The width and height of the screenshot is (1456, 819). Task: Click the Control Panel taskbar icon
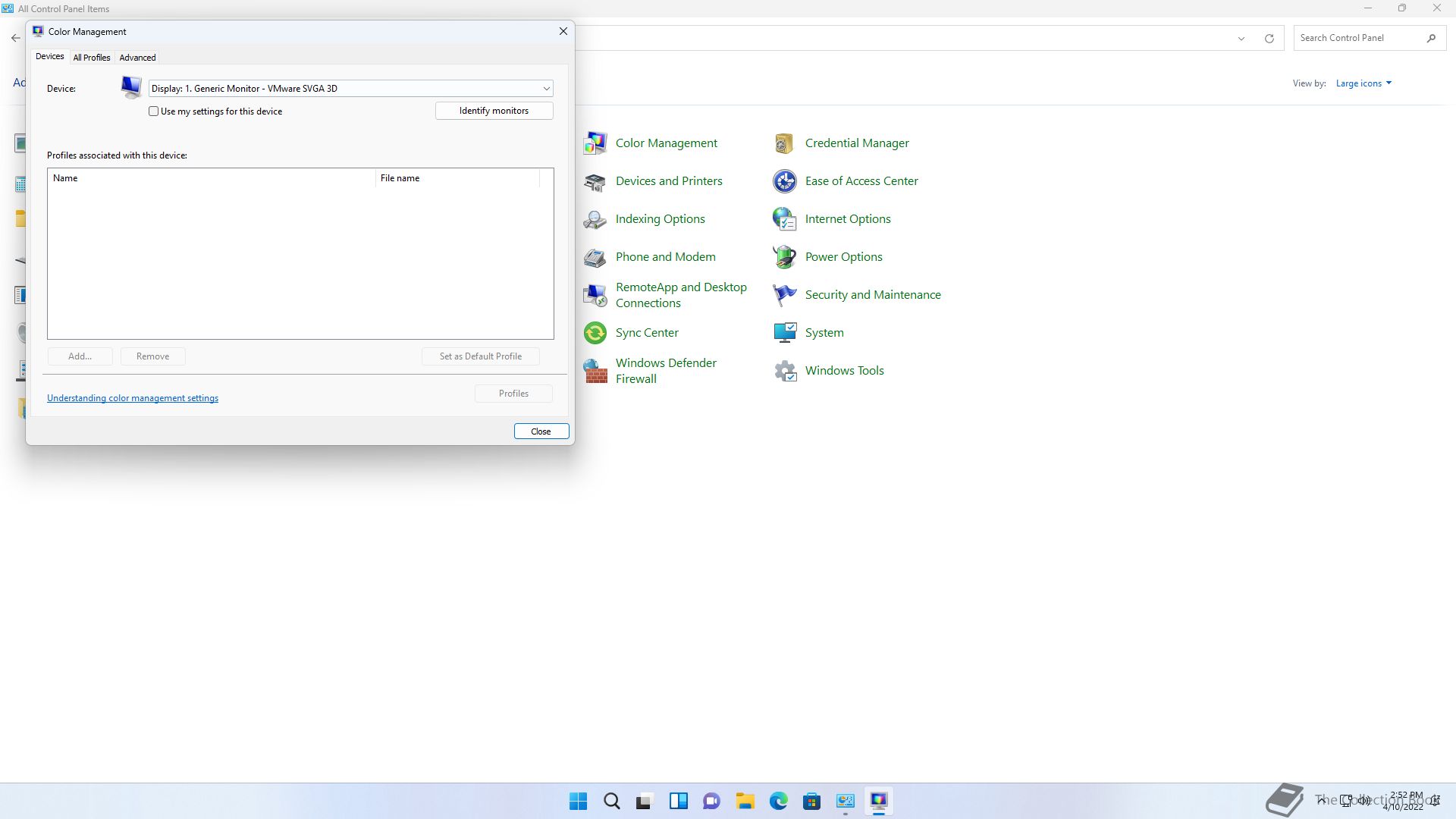[845, 801]
